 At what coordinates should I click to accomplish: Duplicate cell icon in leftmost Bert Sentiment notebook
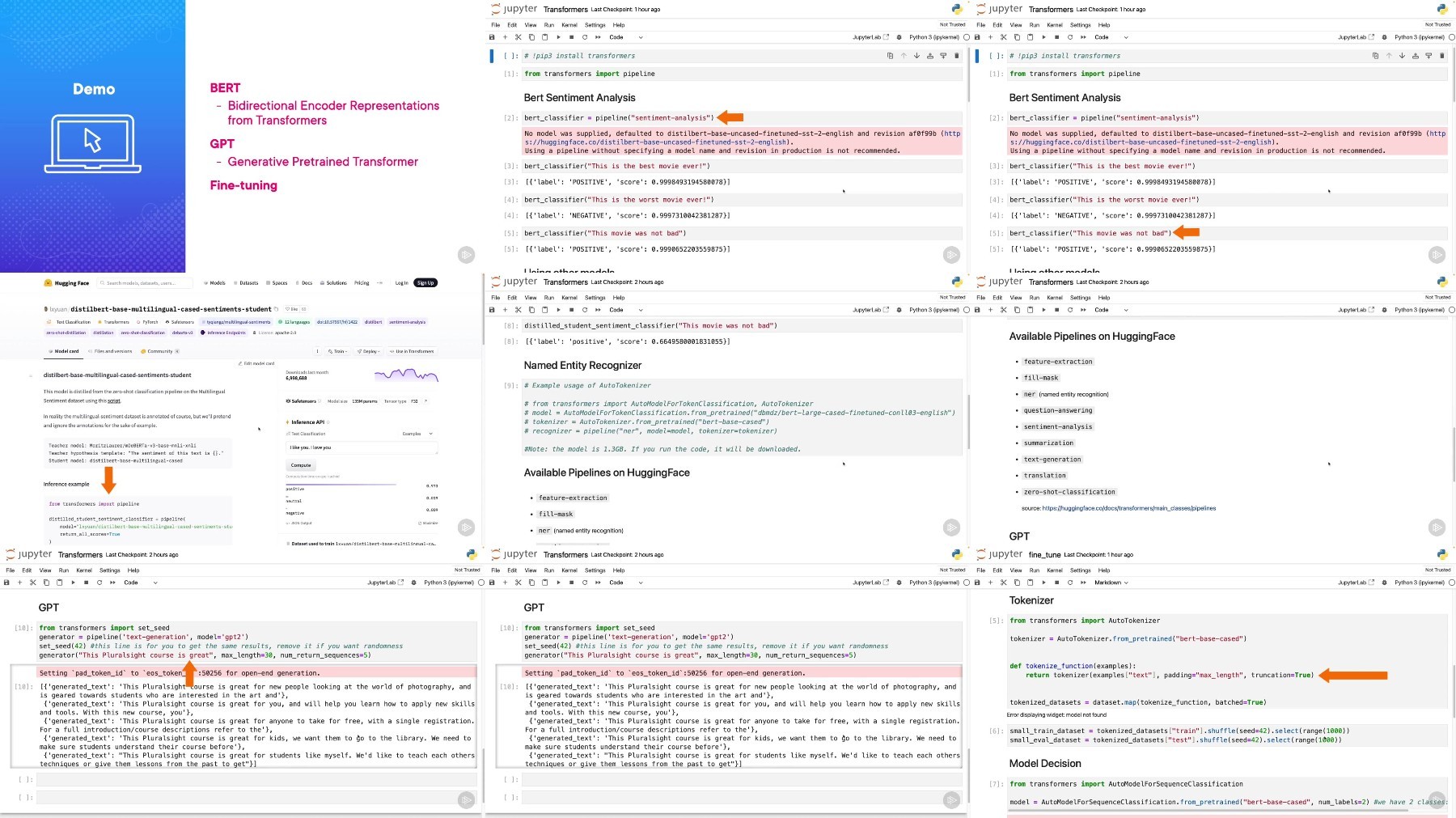click(890, 56)
